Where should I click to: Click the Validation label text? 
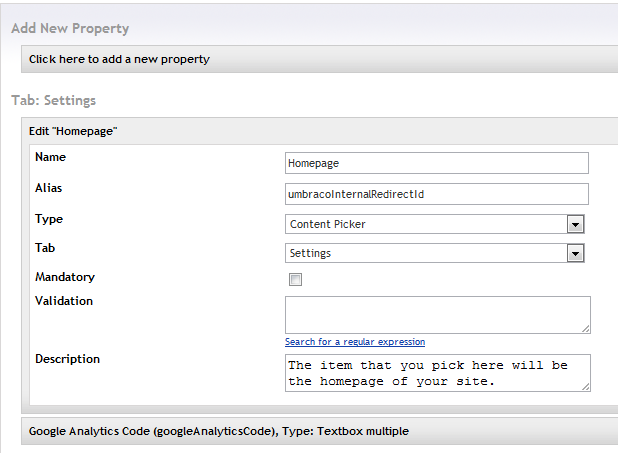(64, 301)
